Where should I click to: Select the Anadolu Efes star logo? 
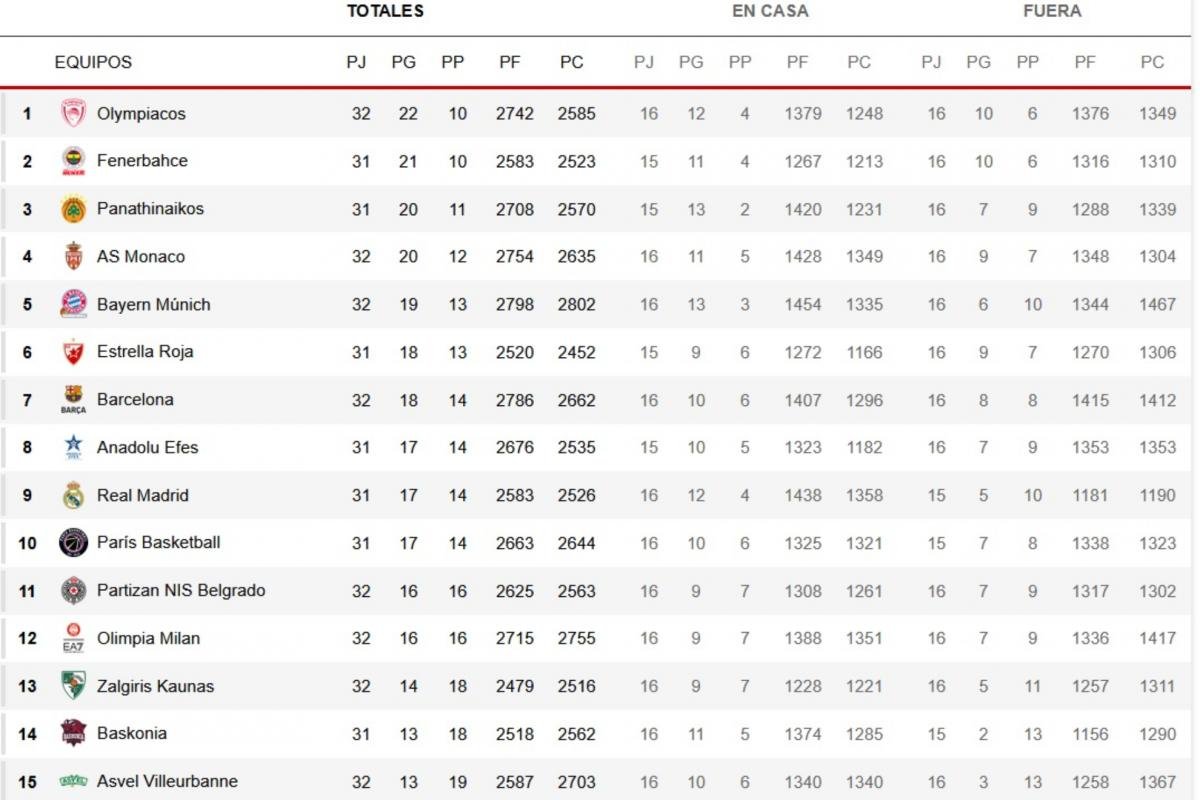click(x=73, y=447)
